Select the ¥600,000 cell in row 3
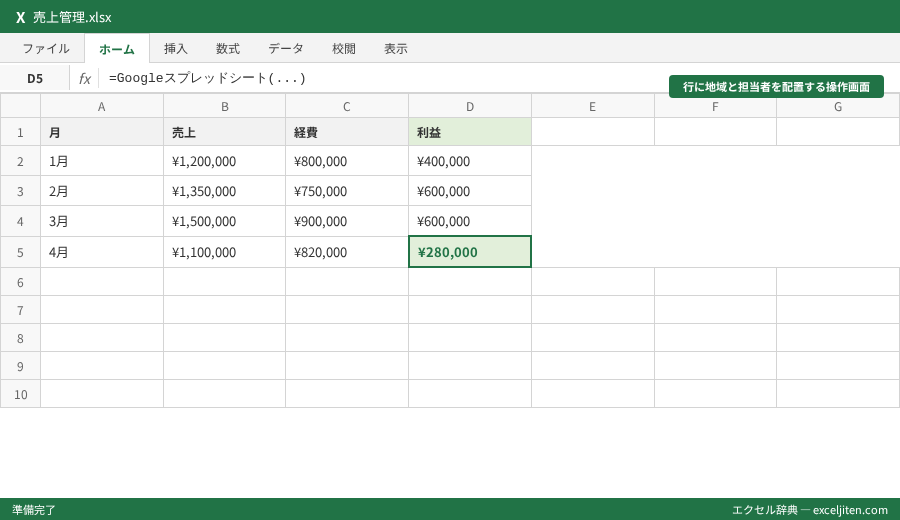900x520 pixels. 470,191
